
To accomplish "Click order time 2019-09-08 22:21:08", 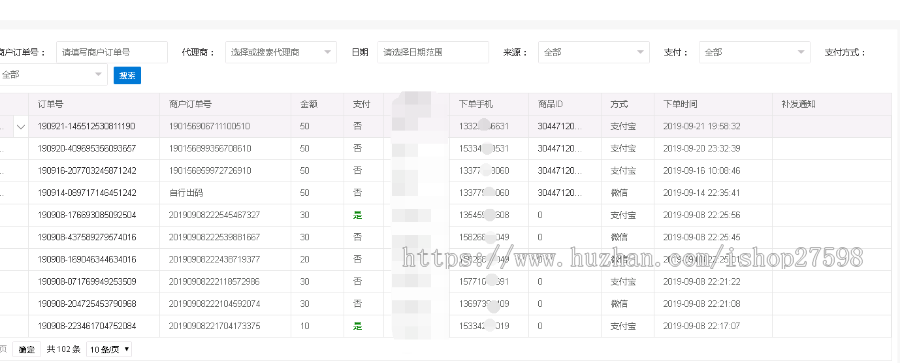I will tap(701, 304).
